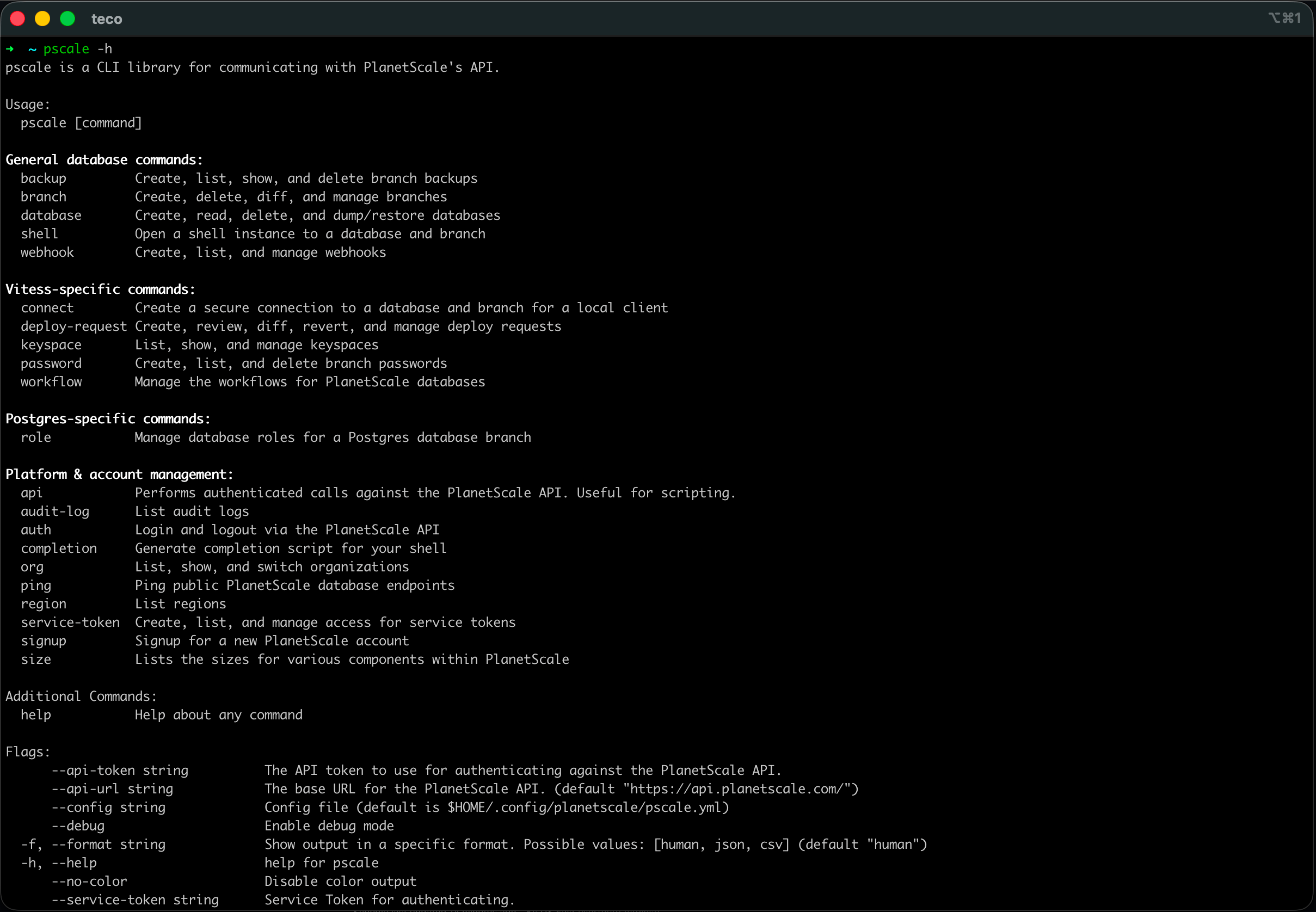Select the 'role' command name
This screenshot has height=912, width=1316.
pos(36,437)
